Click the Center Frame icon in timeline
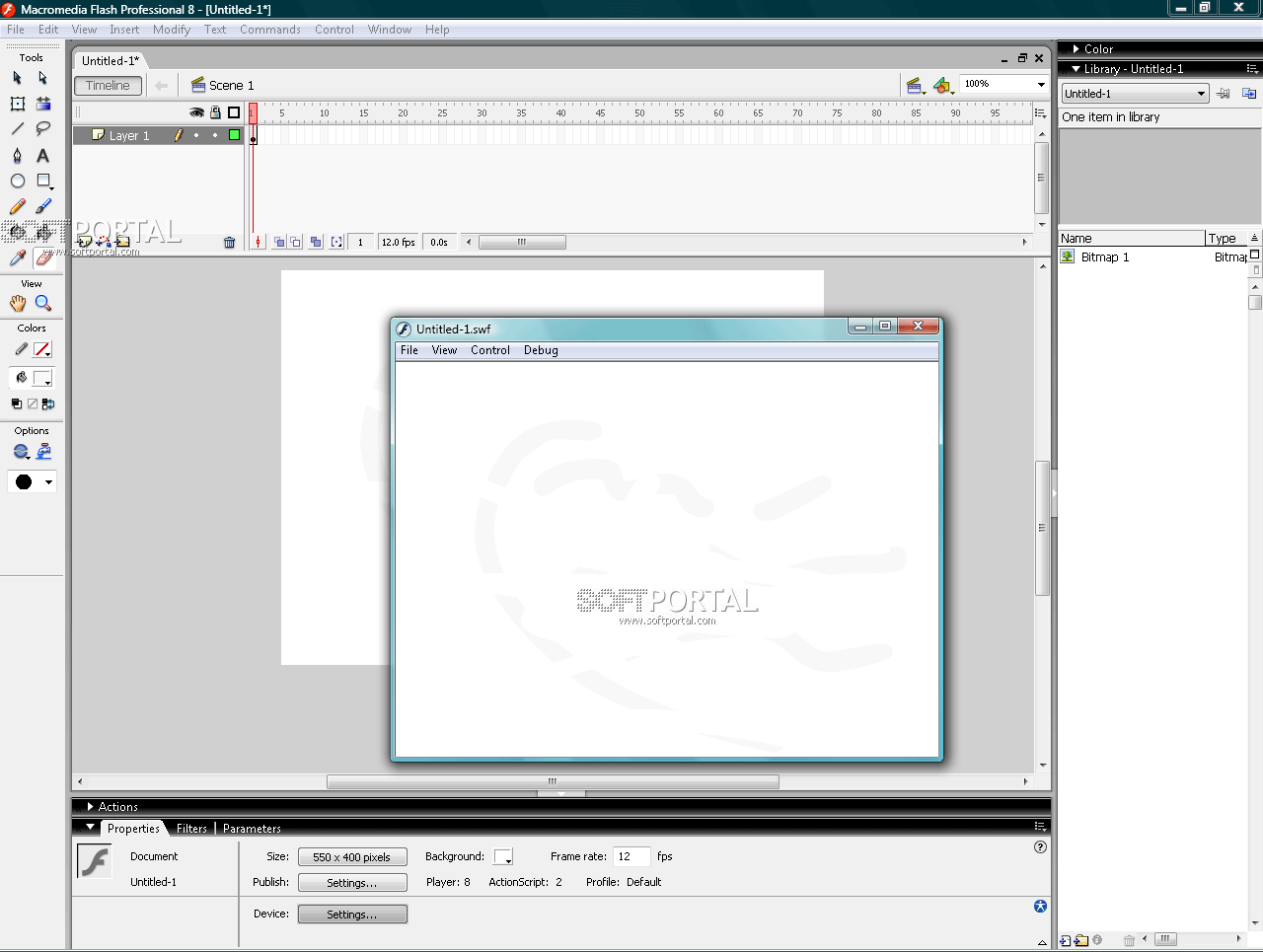 click(x=258, y=242)
